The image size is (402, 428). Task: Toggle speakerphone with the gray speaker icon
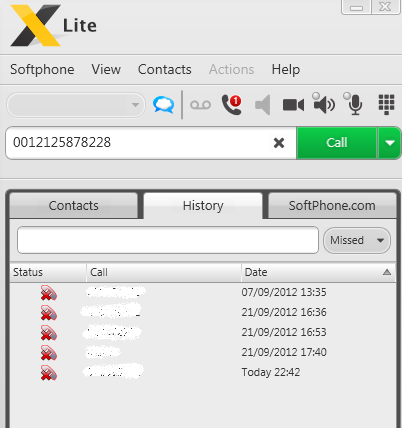point(262,105)
